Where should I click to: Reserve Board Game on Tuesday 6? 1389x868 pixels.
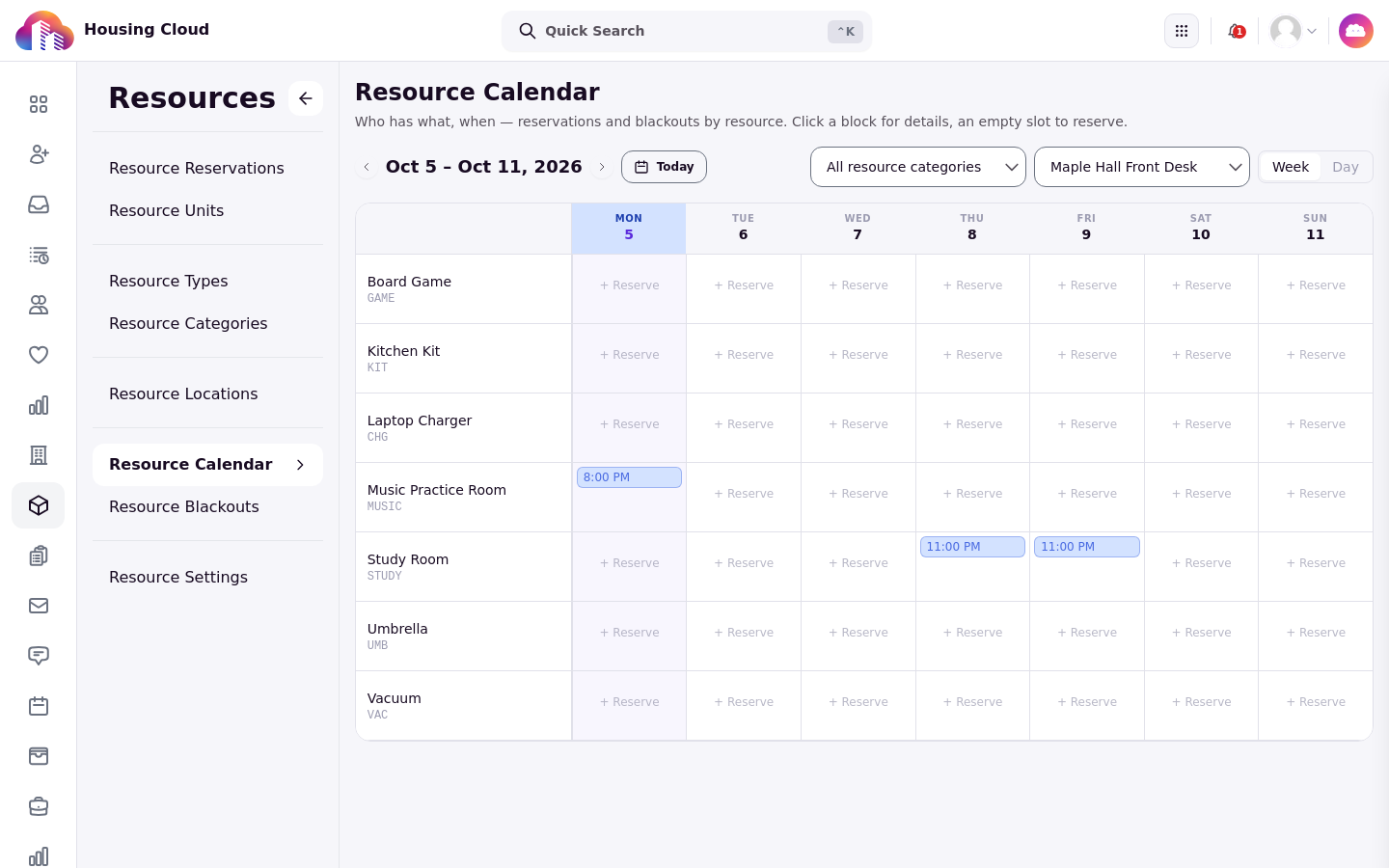[x=744, y=285]
